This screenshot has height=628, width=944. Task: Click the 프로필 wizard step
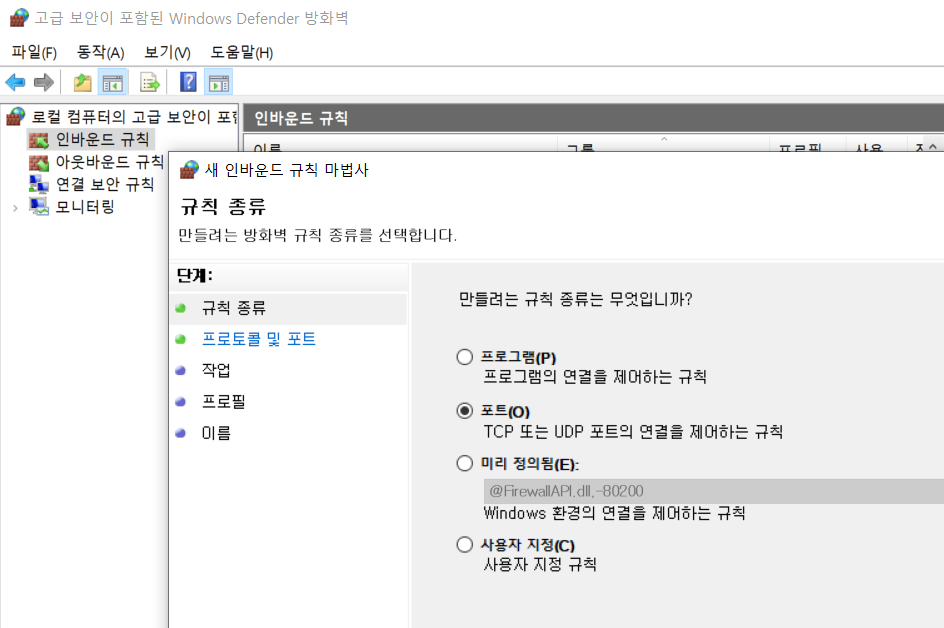click(223, 402)
